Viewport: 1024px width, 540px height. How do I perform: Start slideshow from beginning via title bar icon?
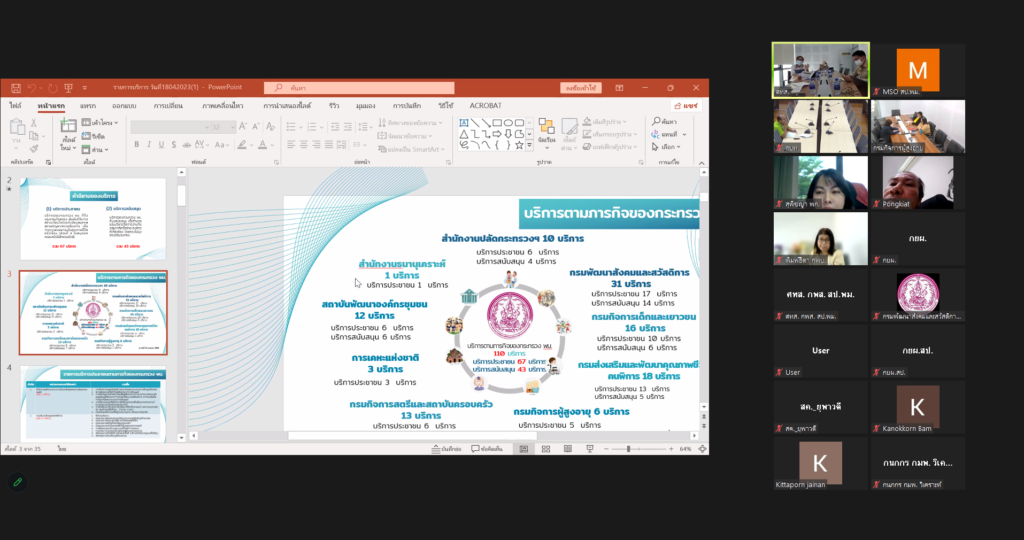[x=69, y=87]
